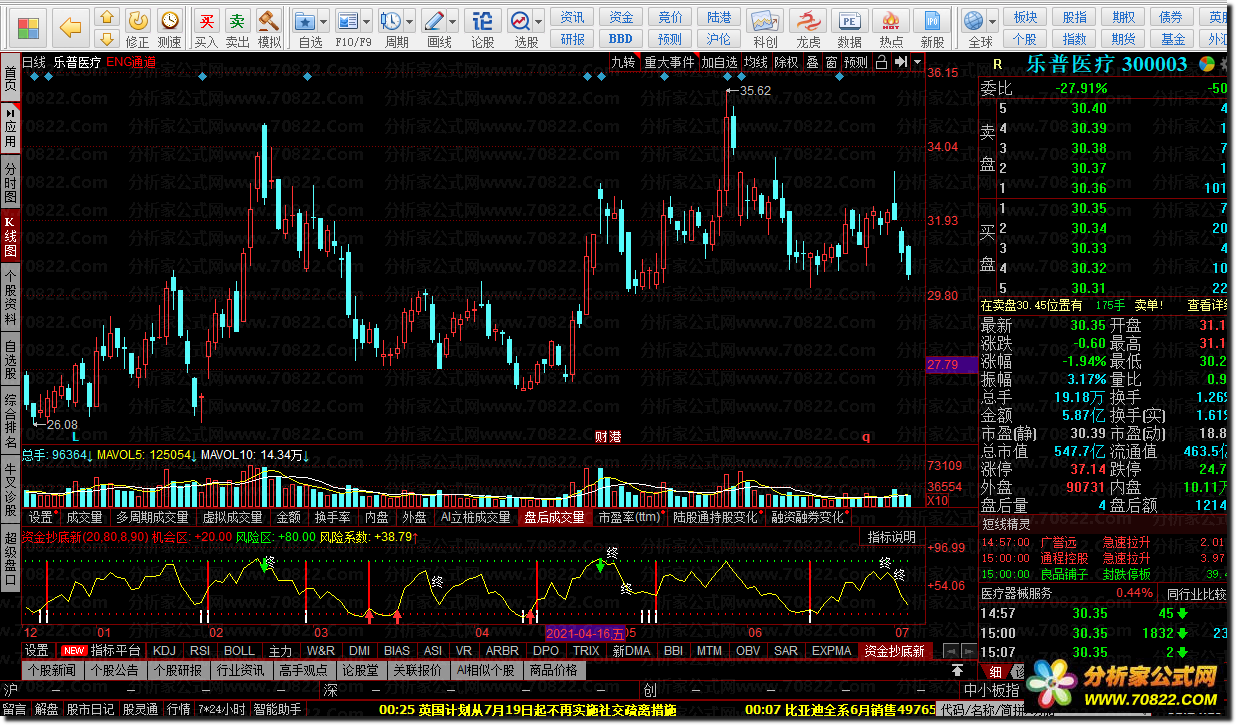Open the 个股新闻 news tab
Screen dimensions: 1237x725
point(51,670)
